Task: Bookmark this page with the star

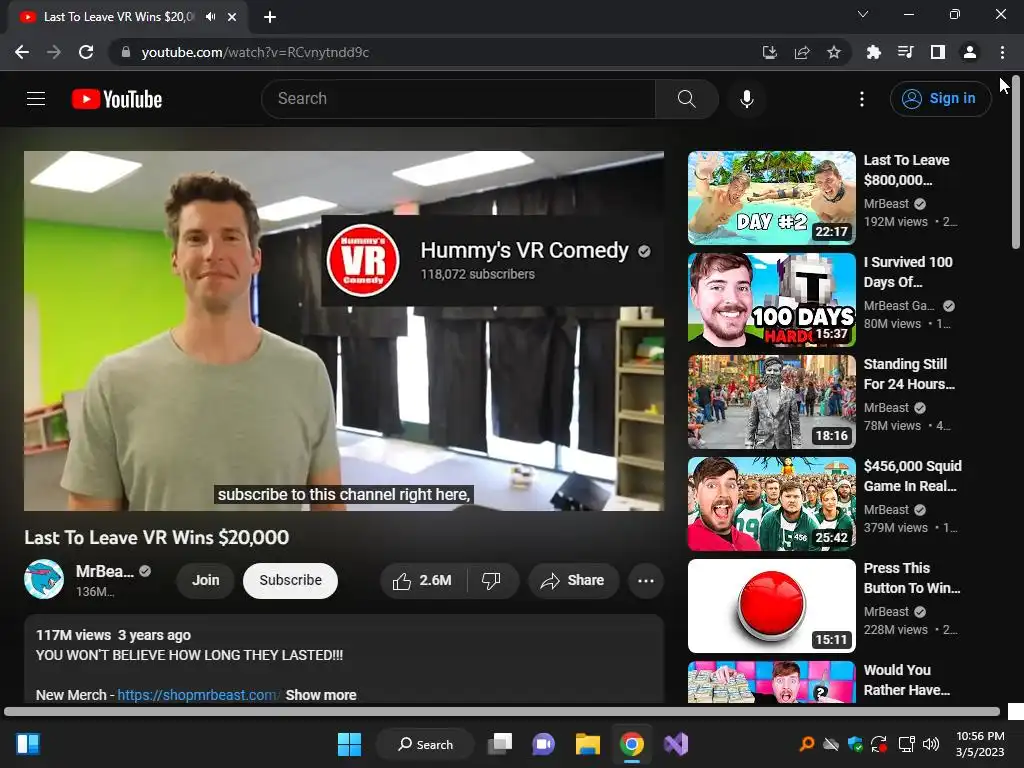Action: 834,52
